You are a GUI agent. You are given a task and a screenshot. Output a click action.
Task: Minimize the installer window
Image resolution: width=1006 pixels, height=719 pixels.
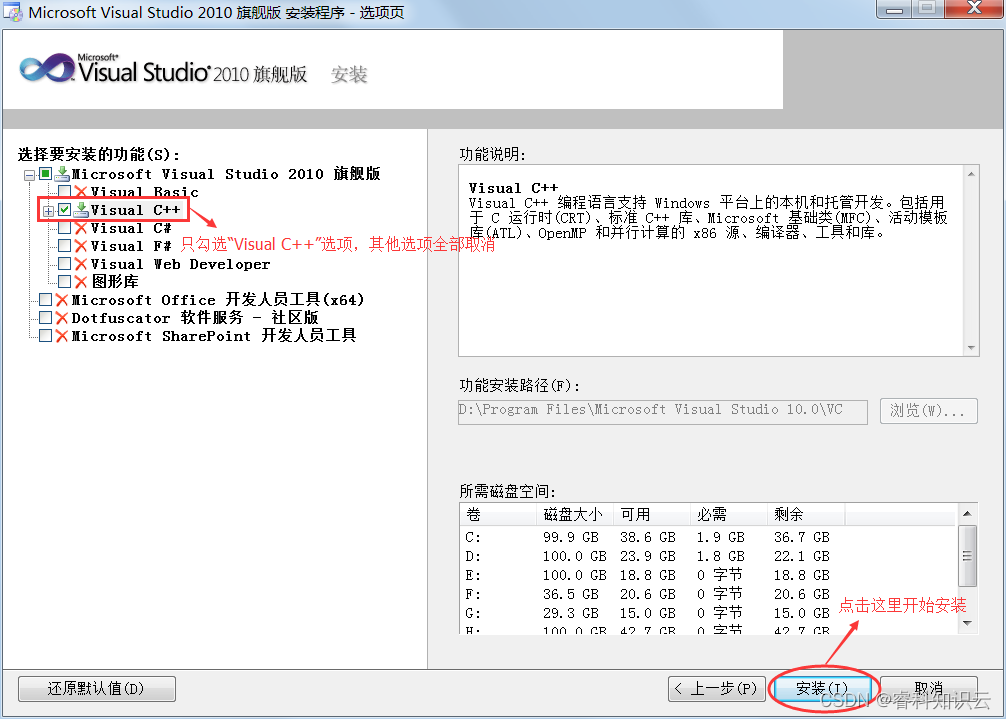pos(894,8)
